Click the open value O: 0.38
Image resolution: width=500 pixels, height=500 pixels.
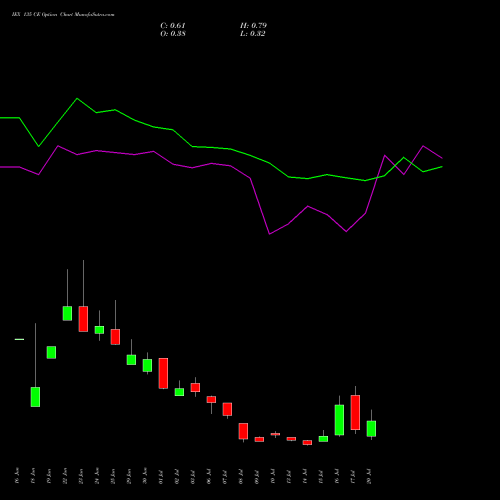coord(173,34)
